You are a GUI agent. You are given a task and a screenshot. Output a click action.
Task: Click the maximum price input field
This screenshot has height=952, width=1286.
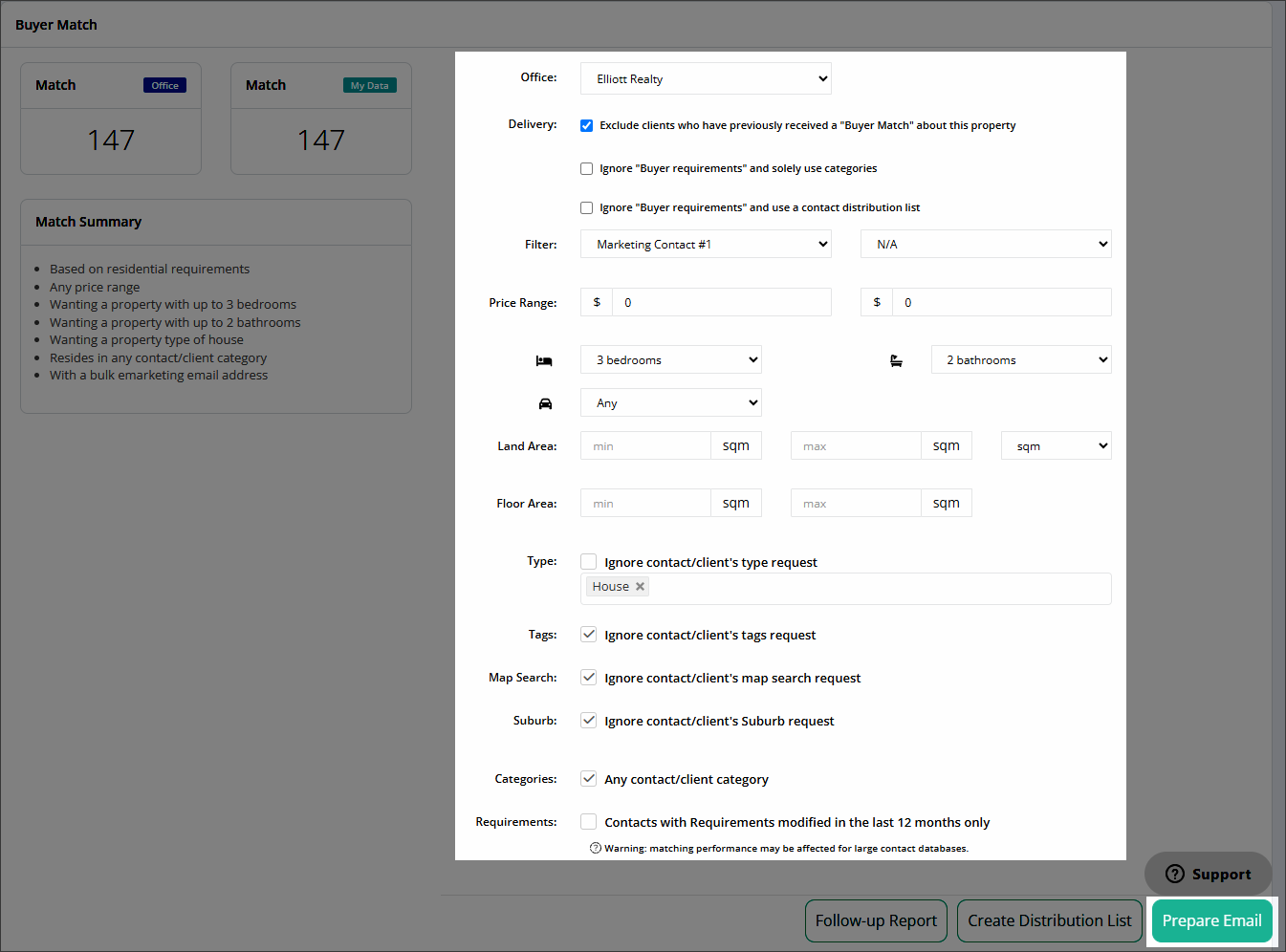tap(1002, 302)
